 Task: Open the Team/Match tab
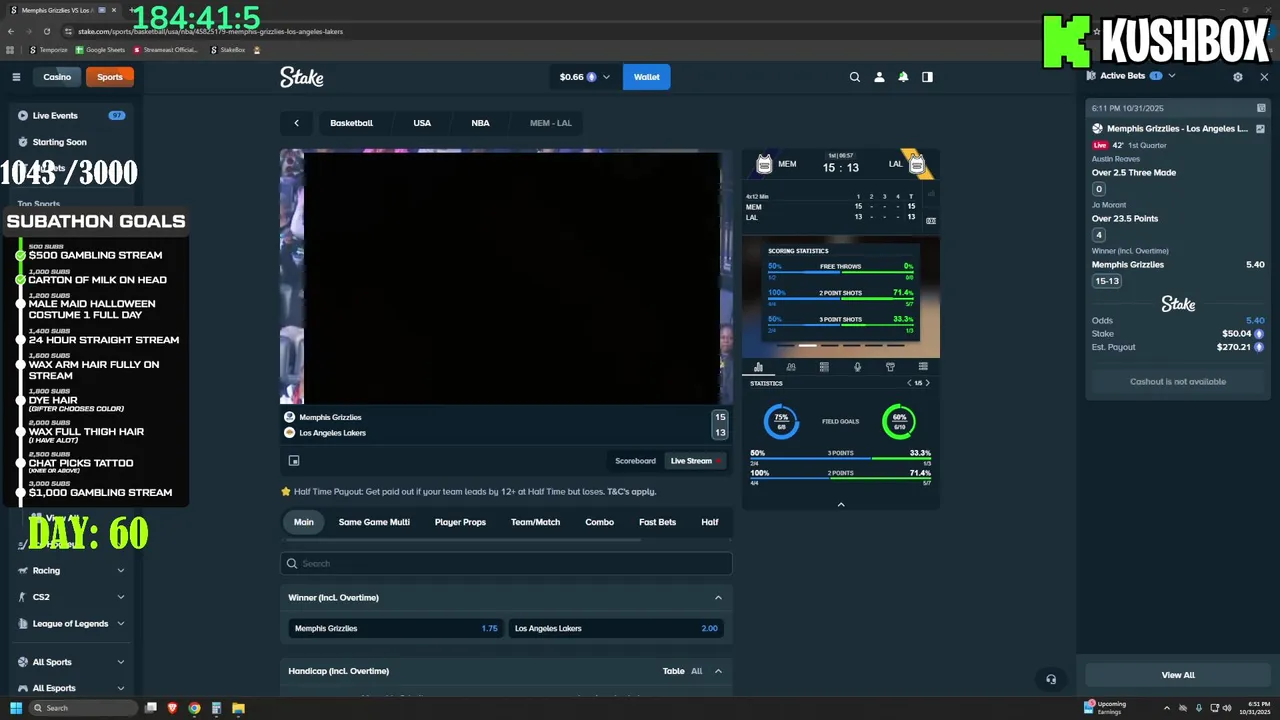pos(535,522)
